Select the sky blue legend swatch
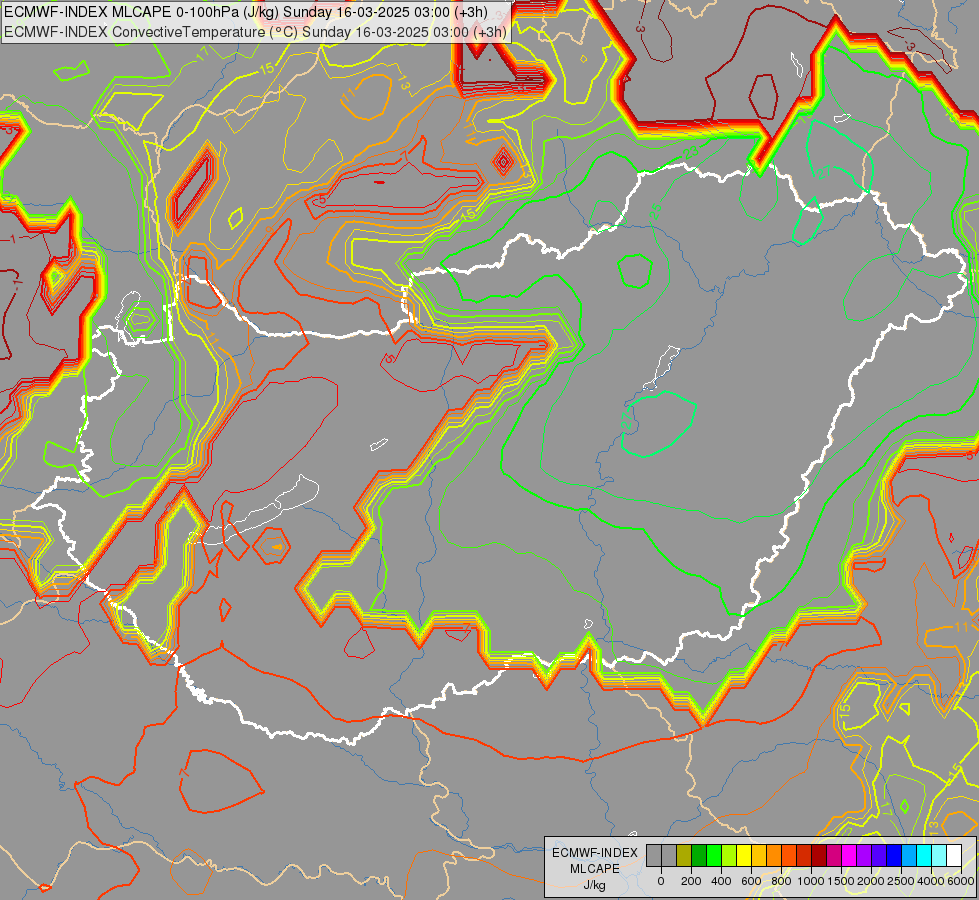Viewport: 979px width, 900px height. tap(910, 855)
